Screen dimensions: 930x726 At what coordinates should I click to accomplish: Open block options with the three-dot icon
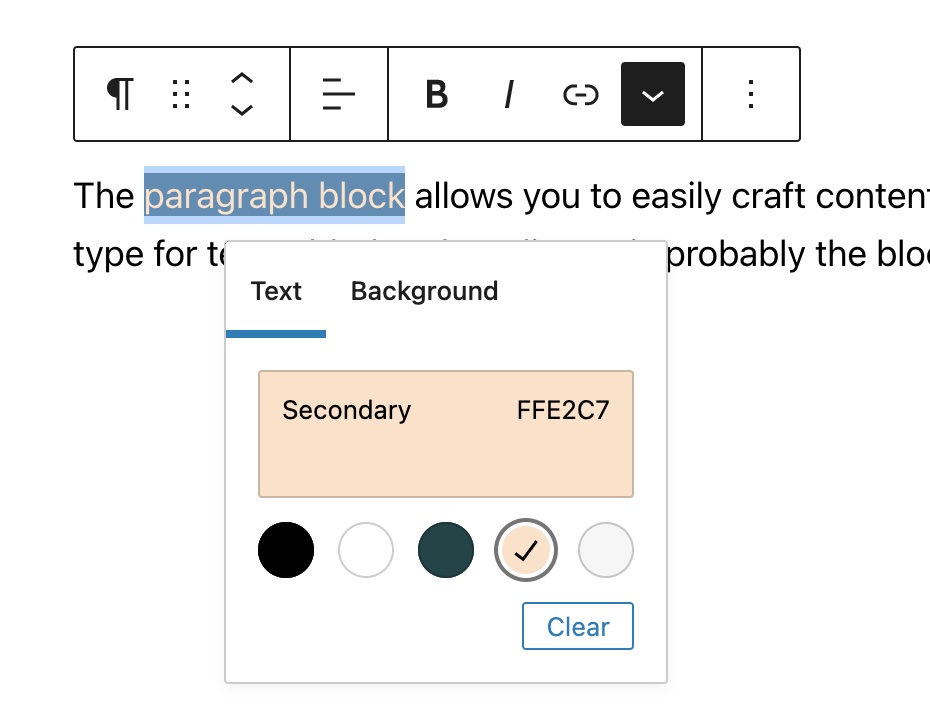[x=751, y=94]
